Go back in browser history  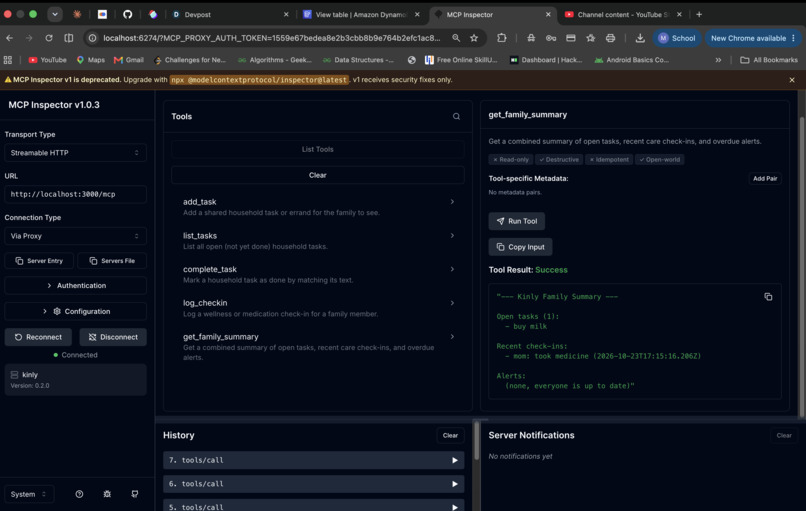10,38
